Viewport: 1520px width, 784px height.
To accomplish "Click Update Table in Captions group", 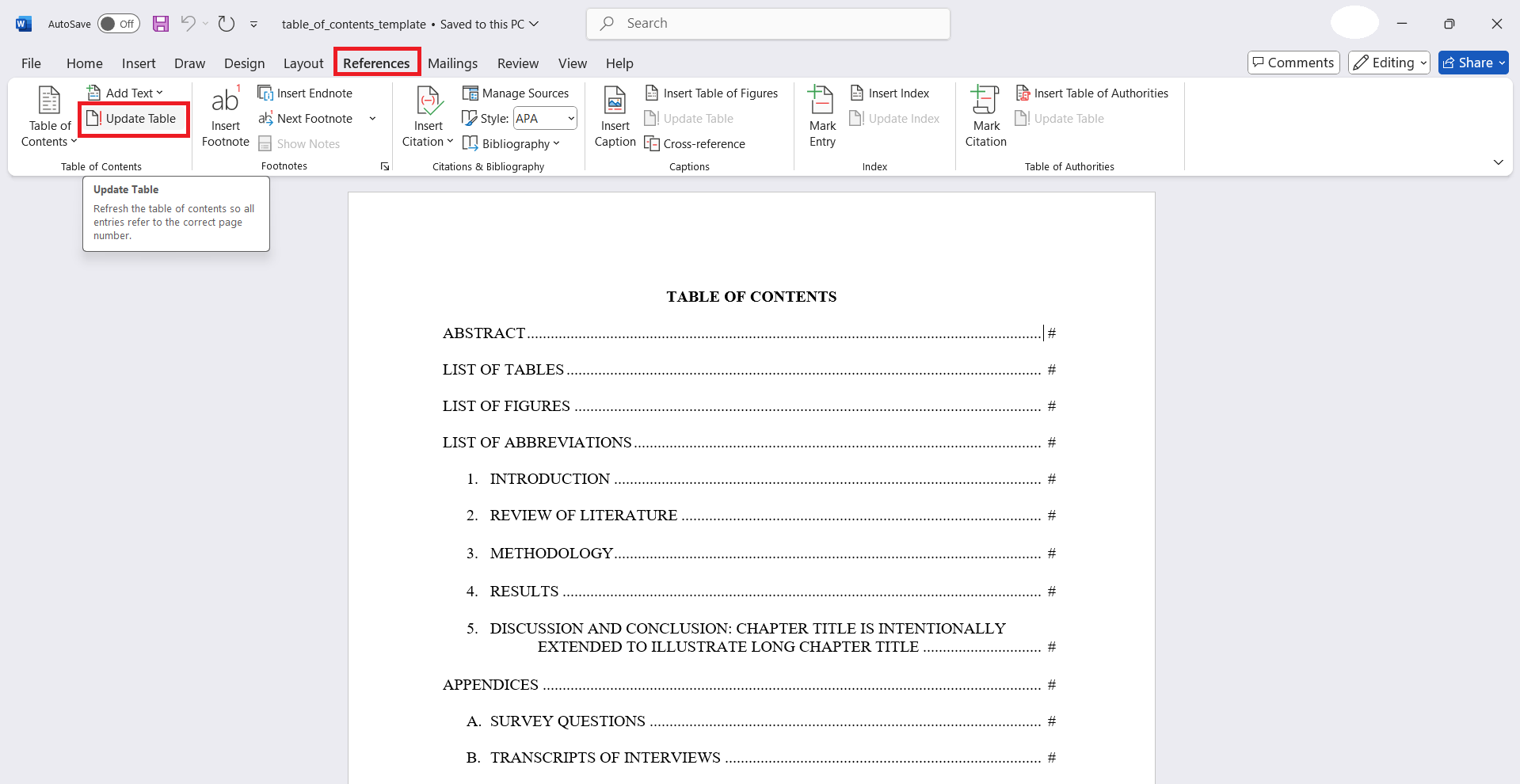I will [x=689, y=119].
